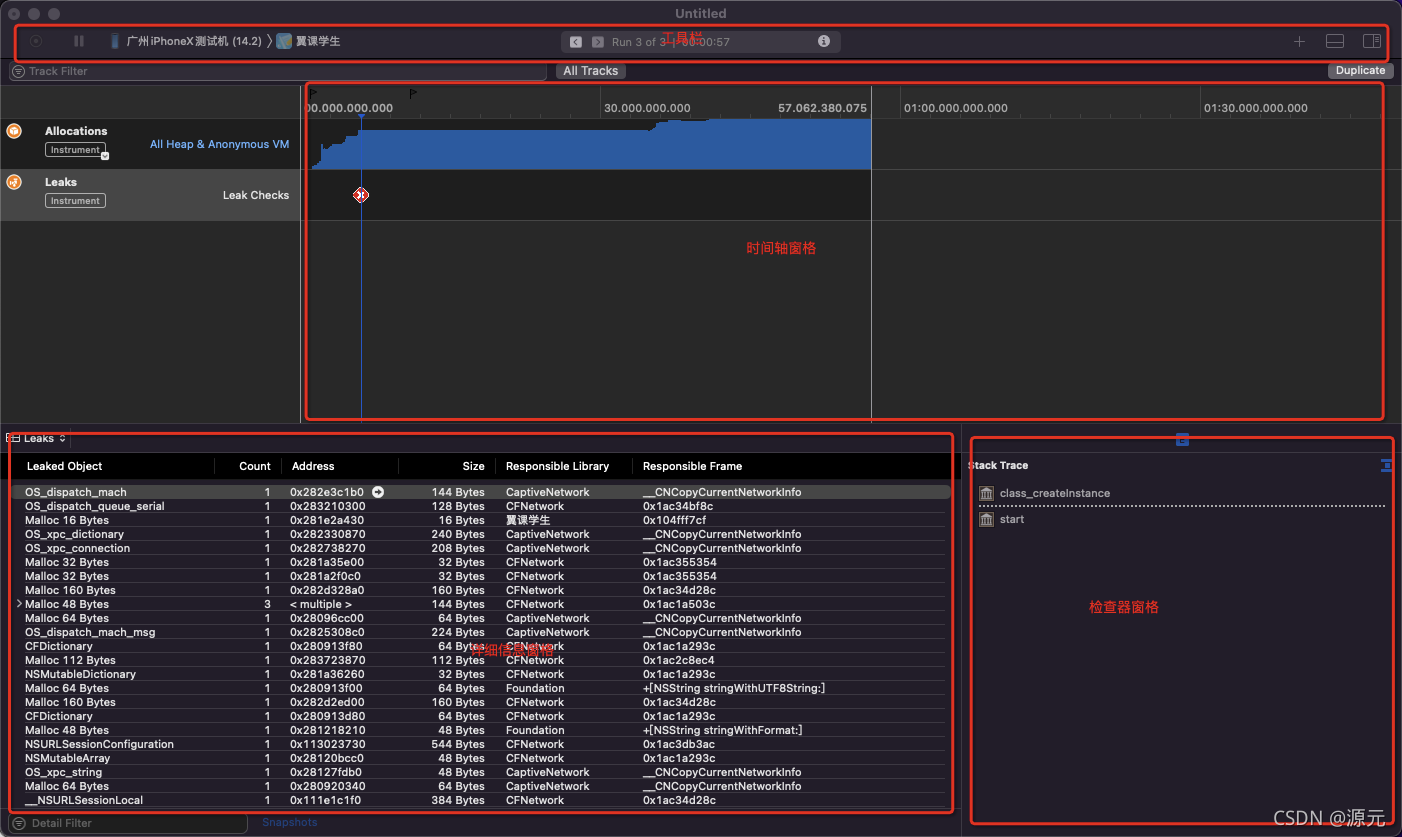The height and width of the screenshot is (837, 1402).
Task: Select the 翼课学生 target app
Action: click(309, 41)
